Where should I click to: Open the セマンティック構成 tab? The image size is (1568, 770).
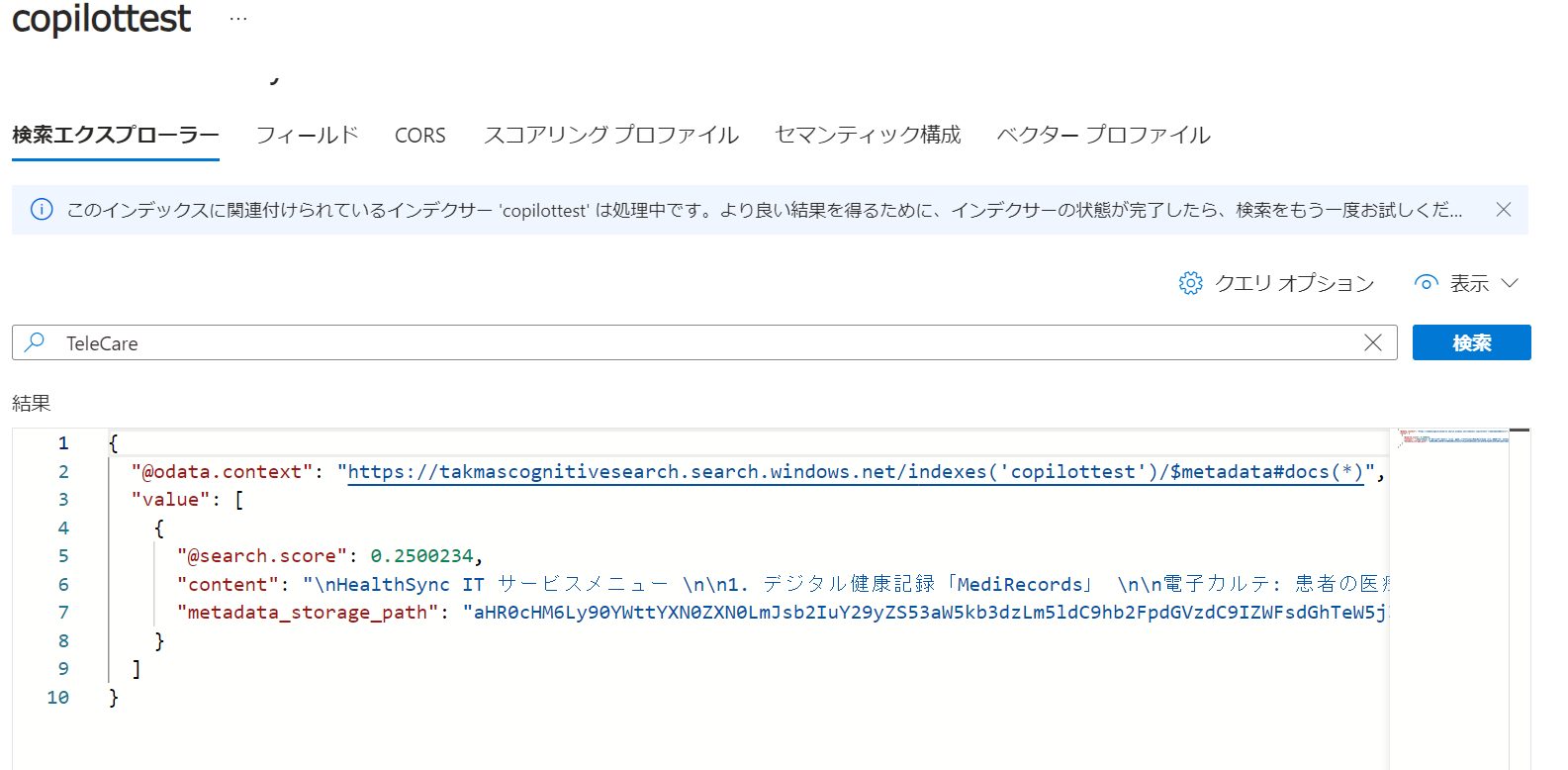click(868, 135)
